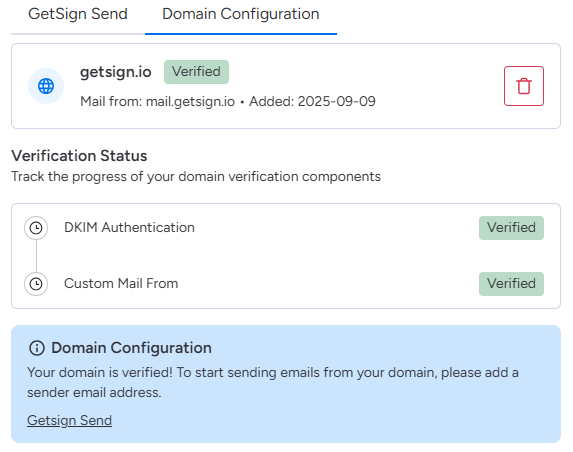Click the info icon in Domain Configuration notice
Screen dimensions: 573x452
37,348
